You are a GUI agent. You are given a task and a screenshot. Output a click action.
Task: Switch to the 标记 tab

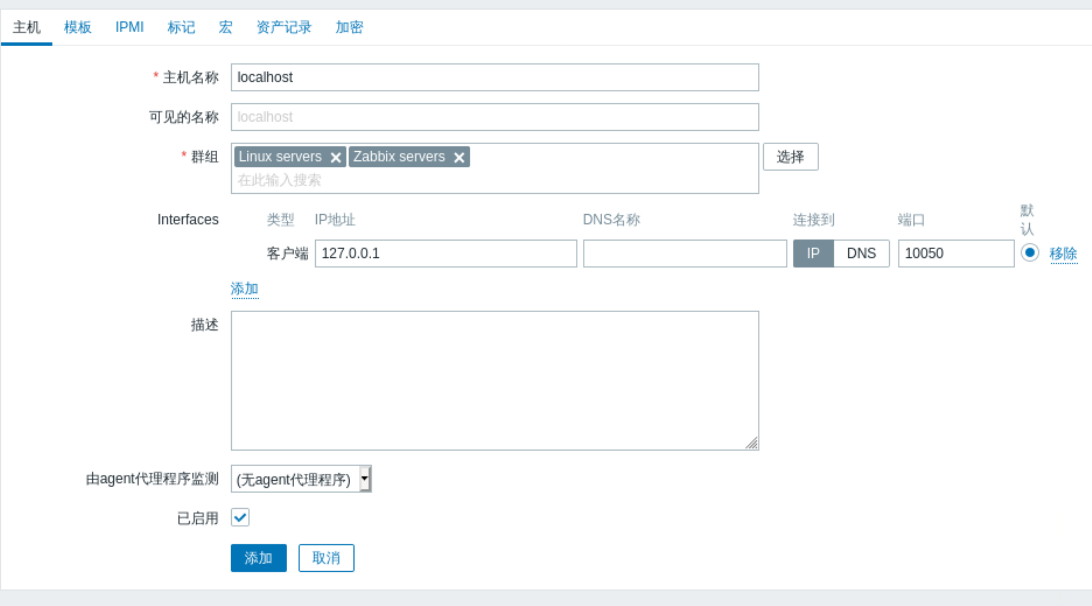[181, 27]
